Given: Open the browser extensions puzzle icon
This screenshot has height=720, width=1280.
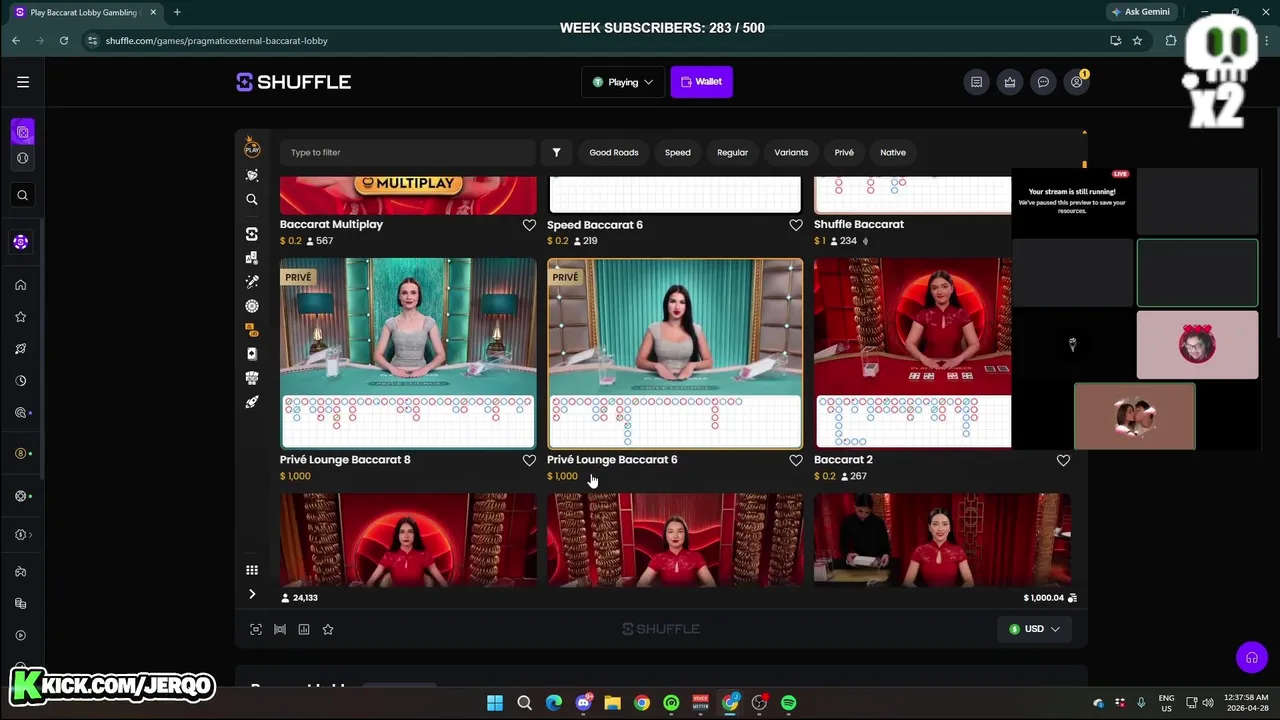Looking at the screenshot, I should point(1171,41).
